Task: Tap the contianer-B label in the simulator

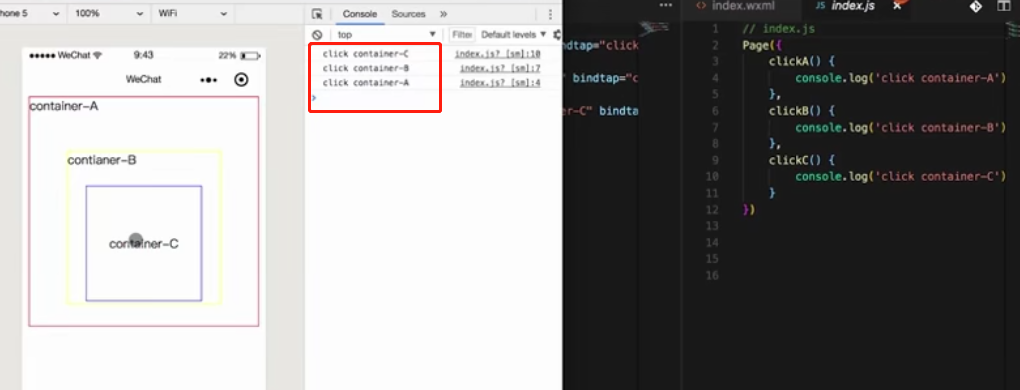Action: click(x=102, y=160)
